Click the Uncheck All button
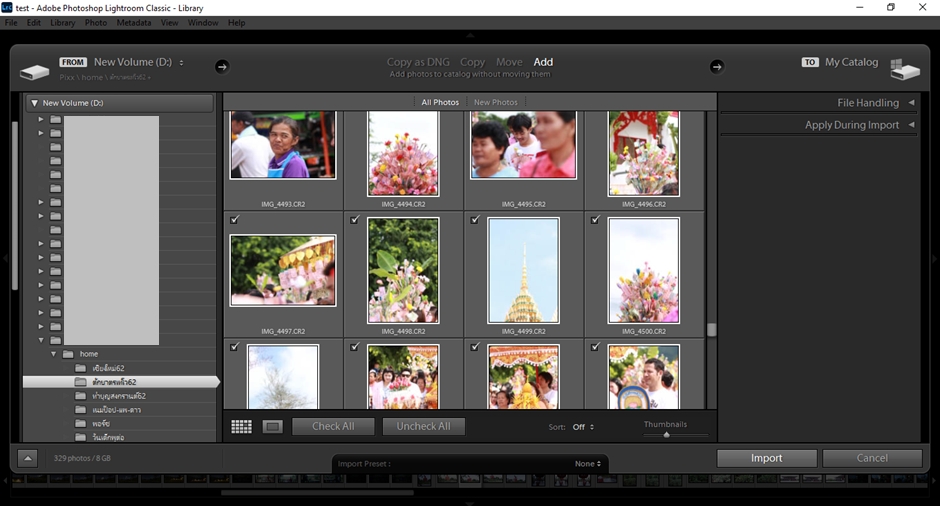 coord(423,426)
